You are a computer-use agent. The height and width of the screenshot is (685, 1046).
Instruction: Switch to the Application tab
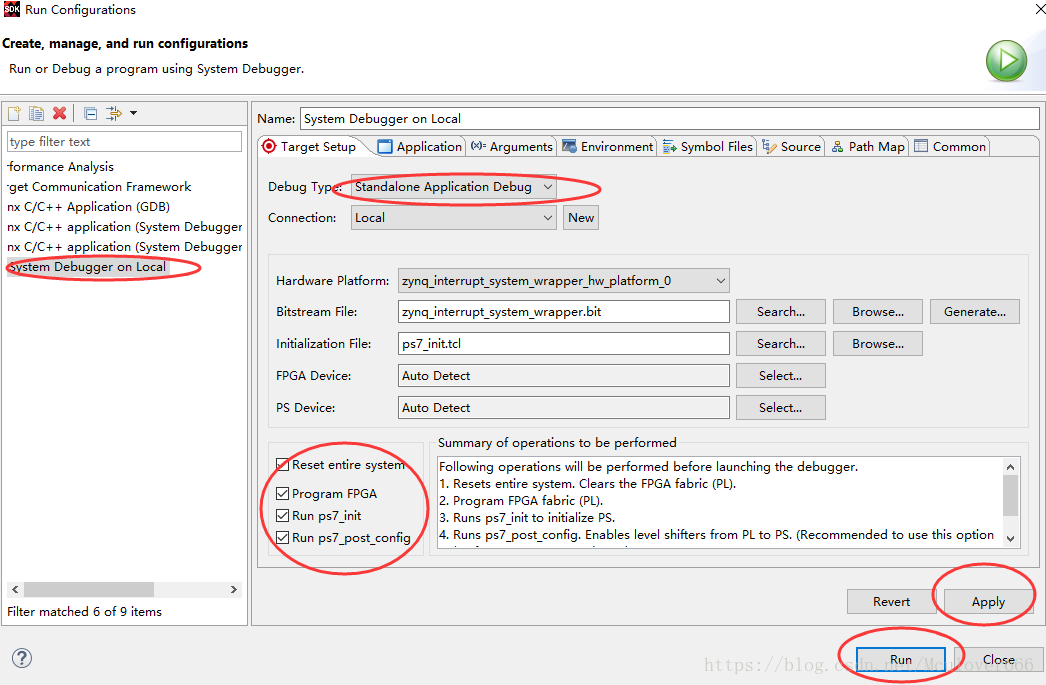pyautogui.click(x=420, y=146)
